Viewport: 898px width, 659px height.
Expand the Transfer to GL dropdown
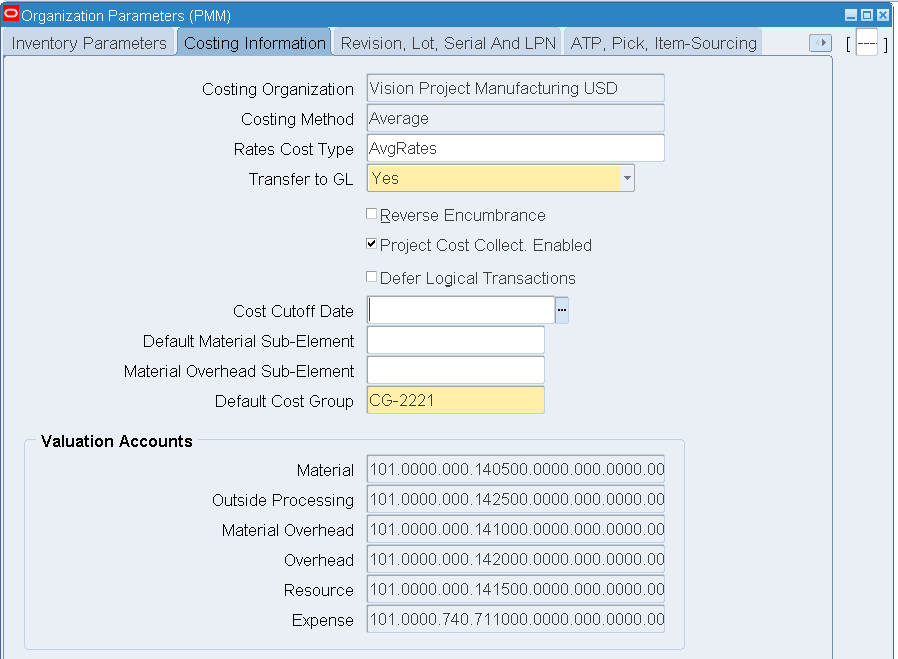pyautogui.click(x=627, y=178)
